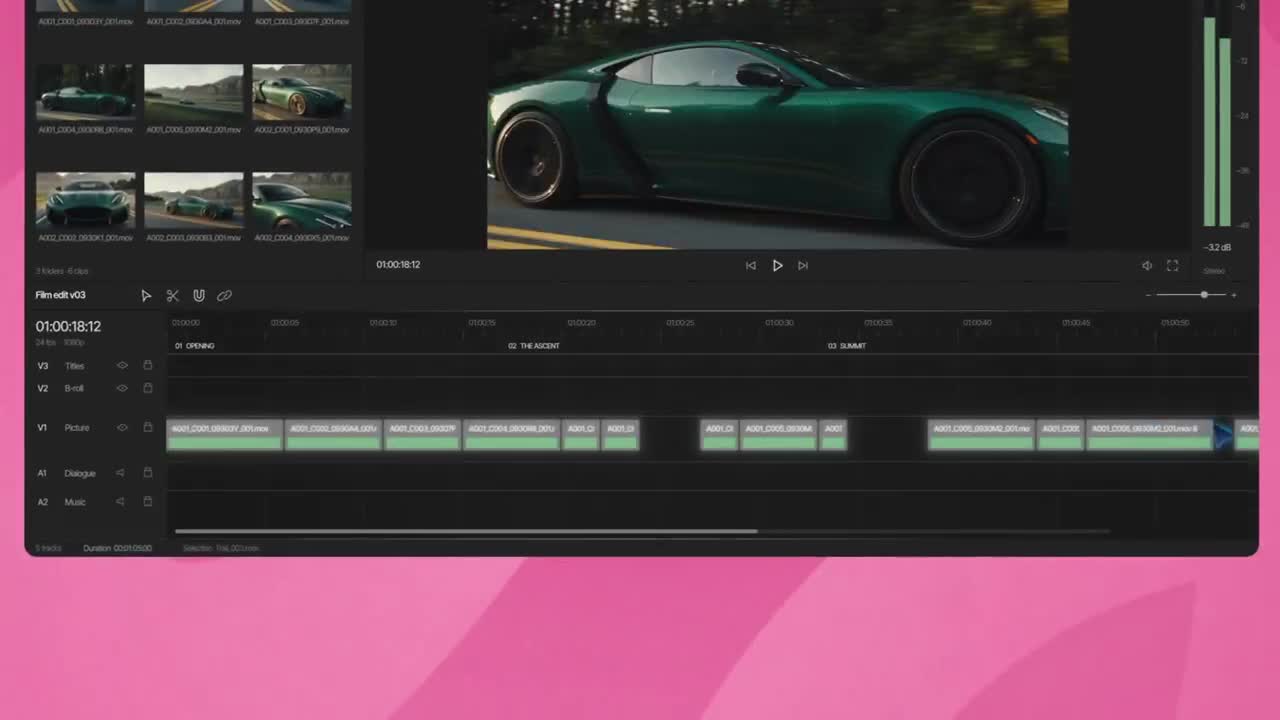Screen dimensions: 1280x720
Task: Select the blue transition between last clips
Action: pyautogui.click(x=1223, y=435)
